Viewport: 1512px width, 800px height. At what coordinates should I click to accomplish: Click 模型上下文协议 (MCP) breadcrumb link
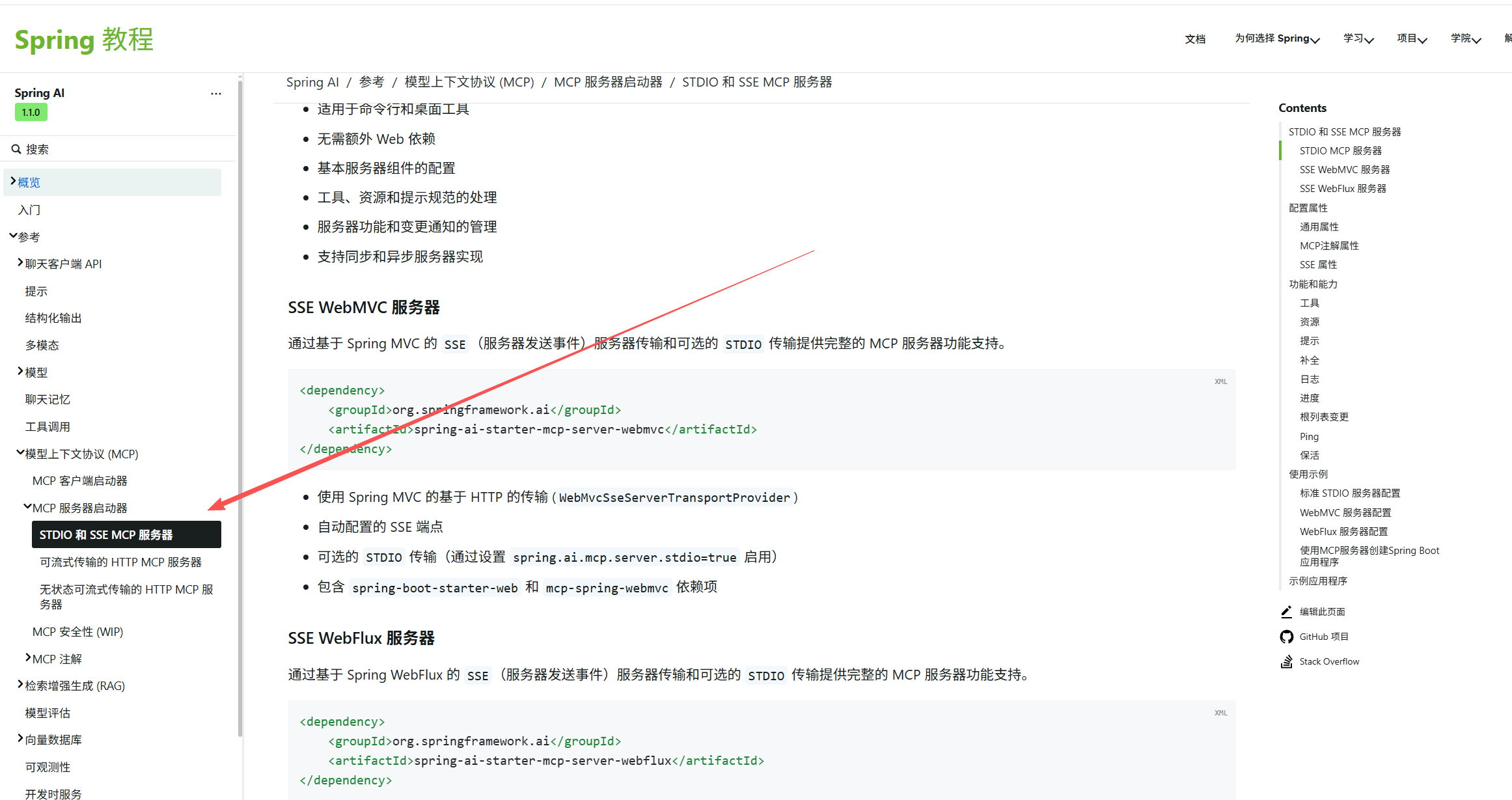click(469, 82)
